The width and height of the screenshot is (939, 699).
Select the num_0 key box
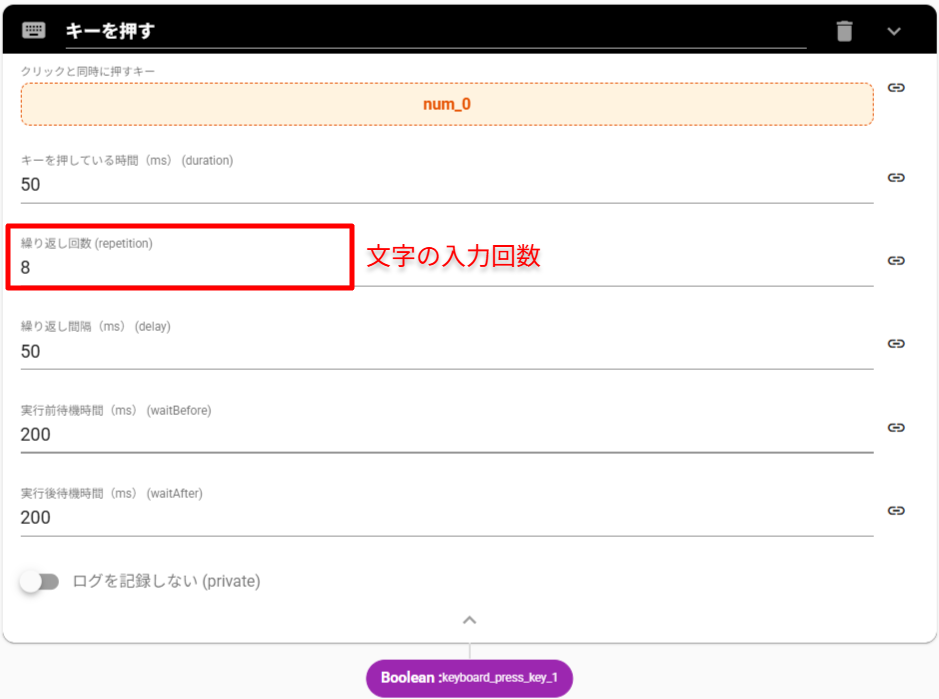446,104
